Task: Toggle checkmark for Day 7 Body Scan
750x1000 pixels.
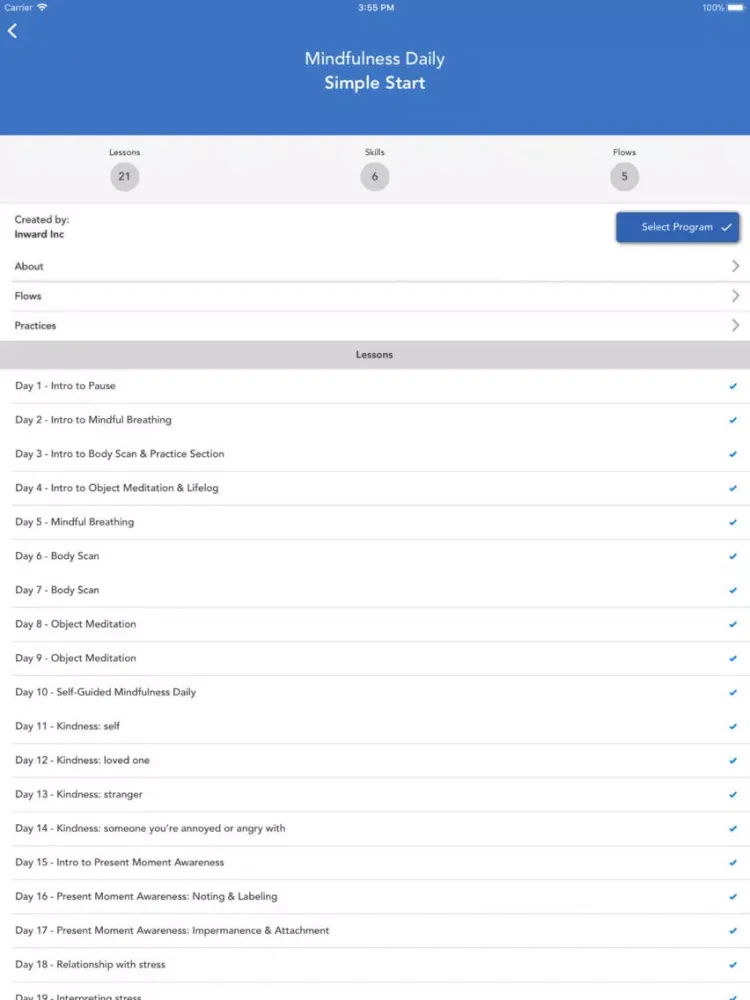Action: tap(733, 590)
